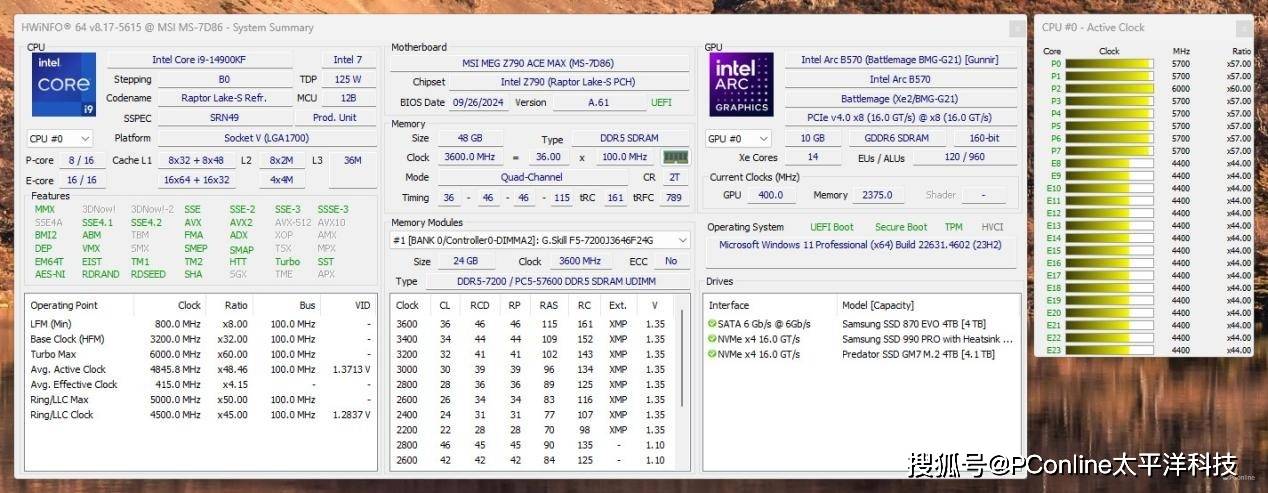
Task: Click the Samsung 990 PRO status icon
Action: click(712, 339)
